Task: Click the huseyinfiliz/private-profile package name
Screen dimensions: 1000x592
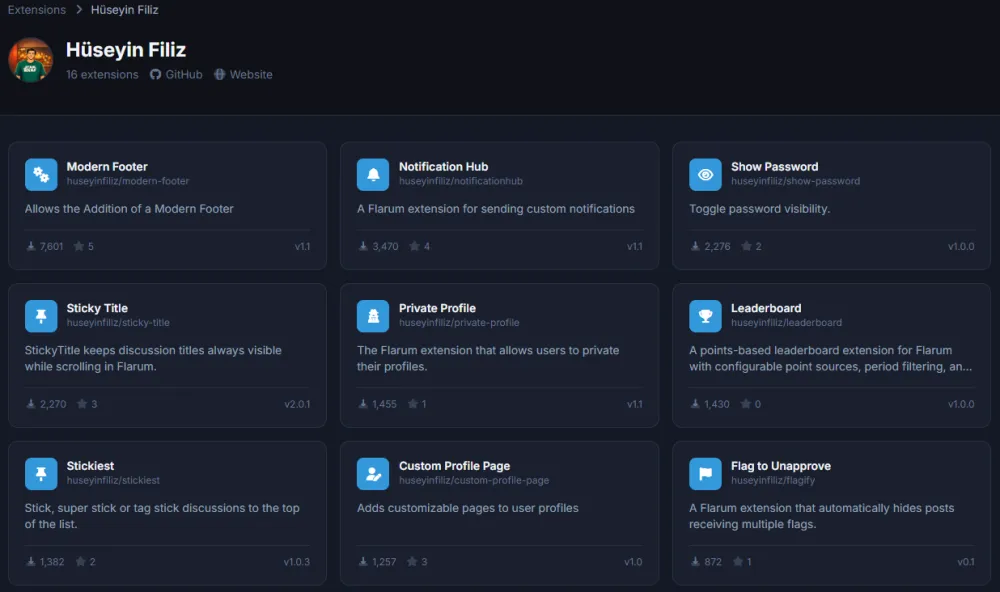Action: (459, 323)
